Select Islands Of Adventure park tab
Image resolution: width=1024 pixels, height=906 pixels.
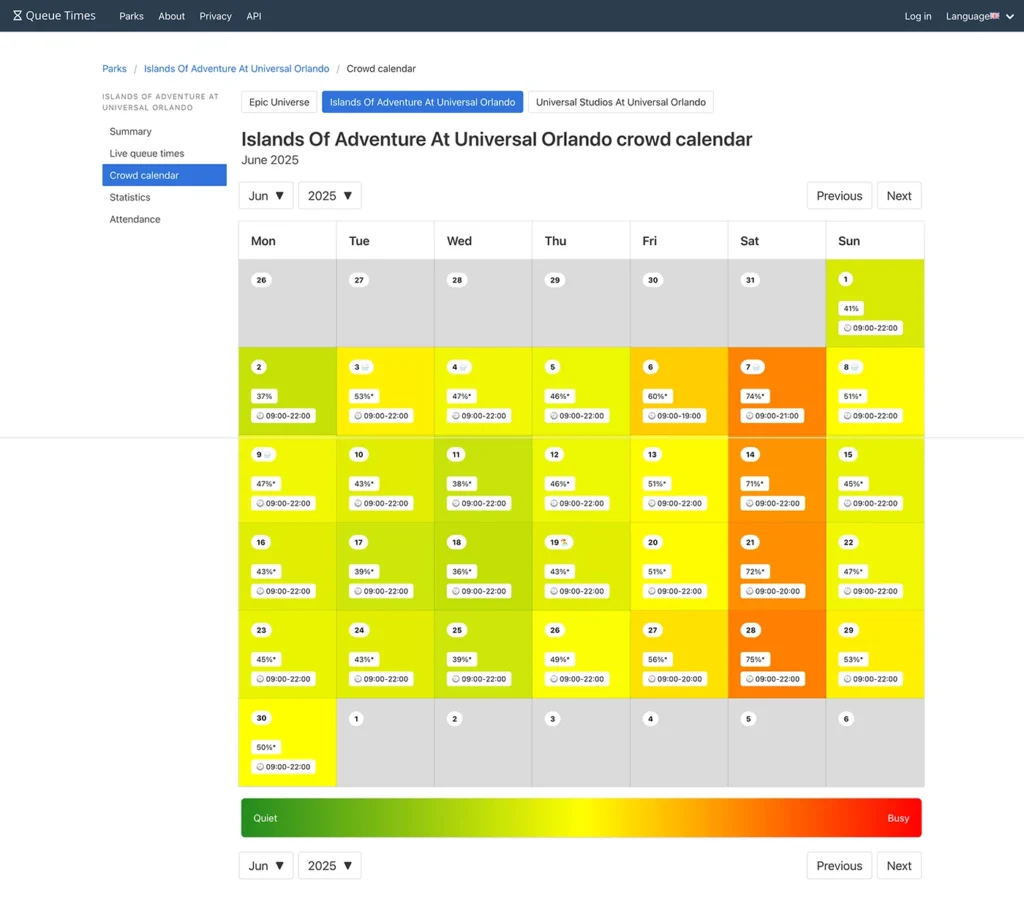[x=422, y=102]
